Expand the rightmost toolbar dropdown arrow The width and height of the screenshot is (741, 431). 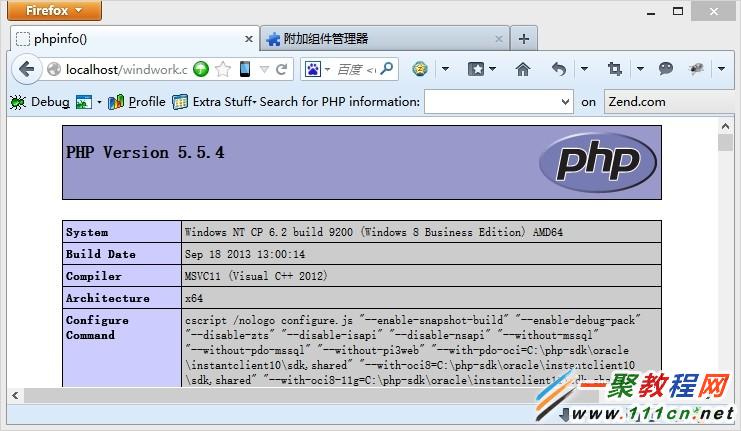[x=721, y=69]
